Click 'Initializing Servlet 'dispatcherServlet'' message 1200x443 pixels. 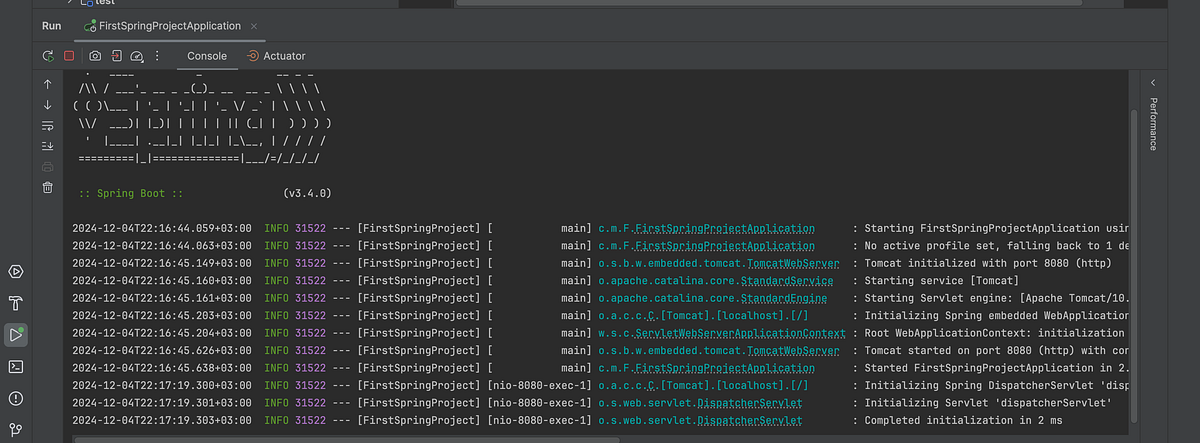click(x=986, y=404)
